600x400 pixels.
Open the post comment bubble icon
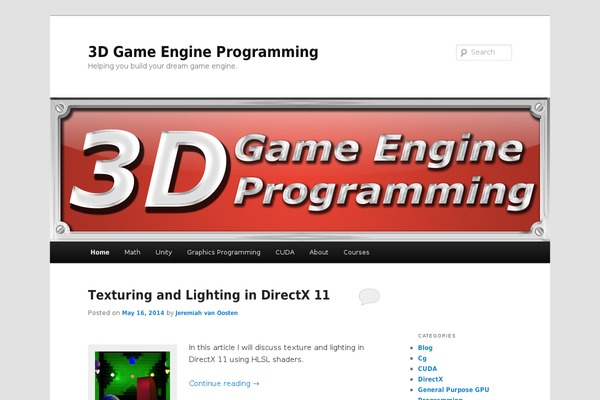click(x=369, y=297)
